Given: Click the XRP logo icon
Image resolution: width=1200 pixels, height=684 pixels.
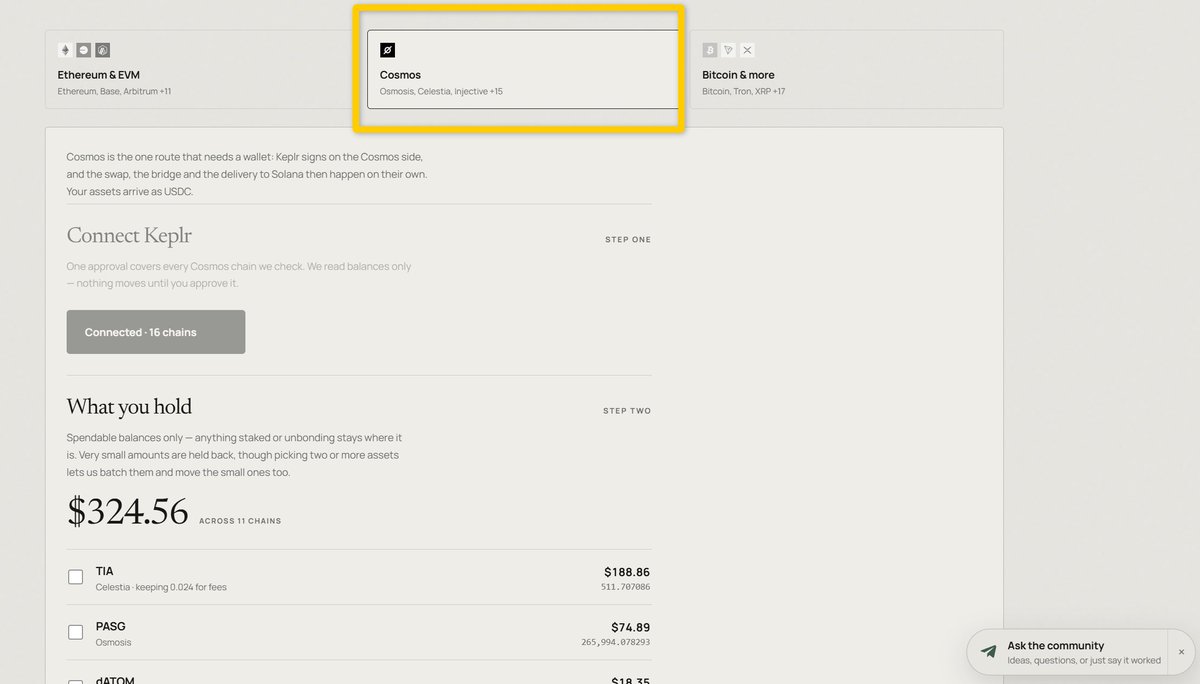Looking at the screenshot, I should tap(747, 50).
